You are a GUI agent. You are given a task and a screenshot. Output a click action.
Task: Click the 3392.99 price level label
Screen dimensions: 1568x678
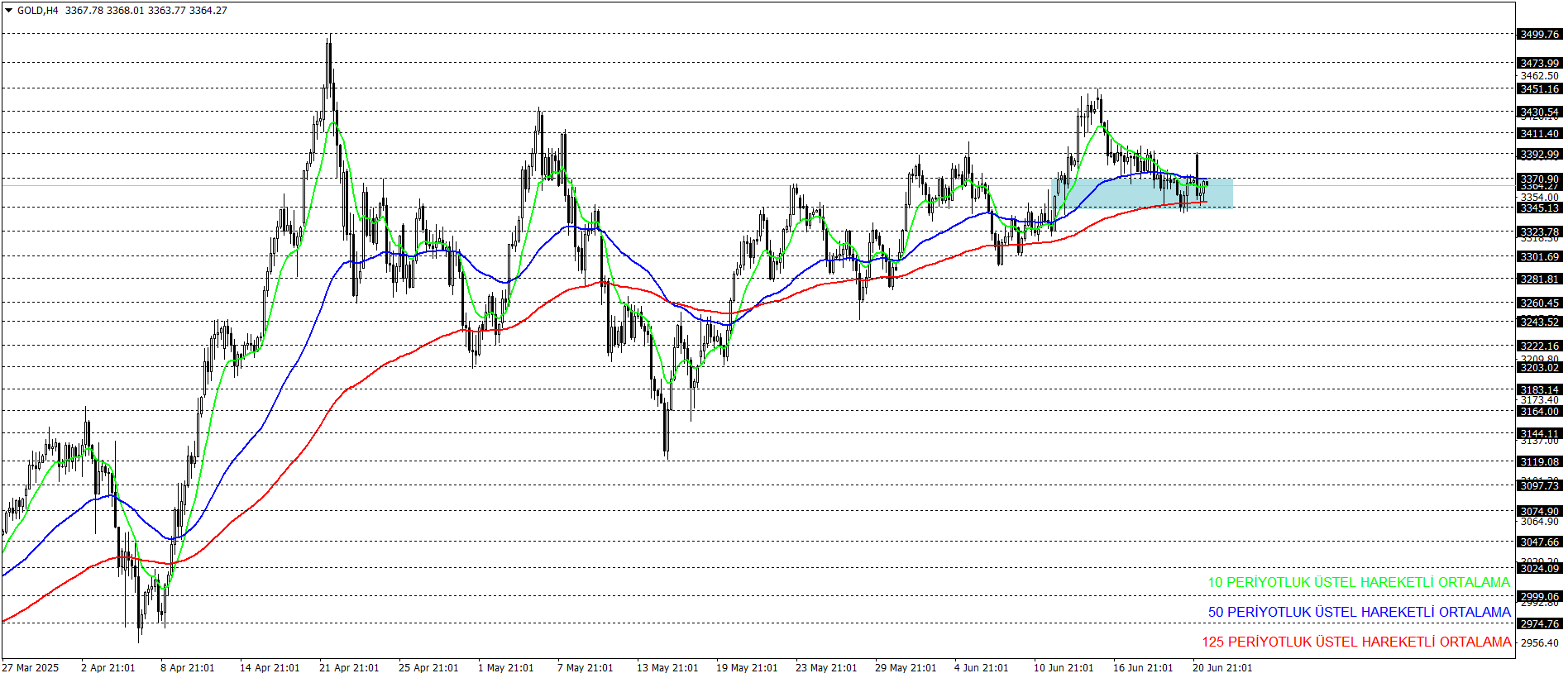pos(1540,154)
